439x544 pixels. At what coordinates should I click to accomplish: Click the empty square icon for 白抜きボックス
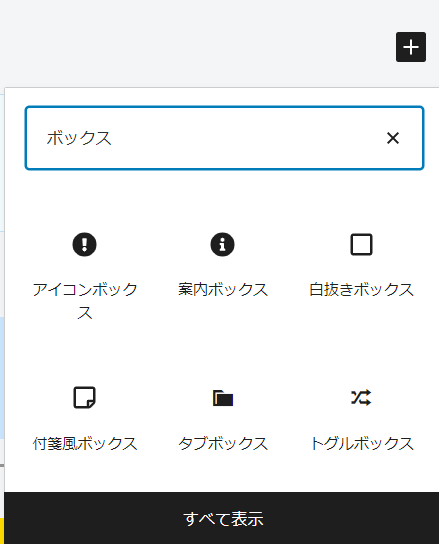tap(361, 245)
